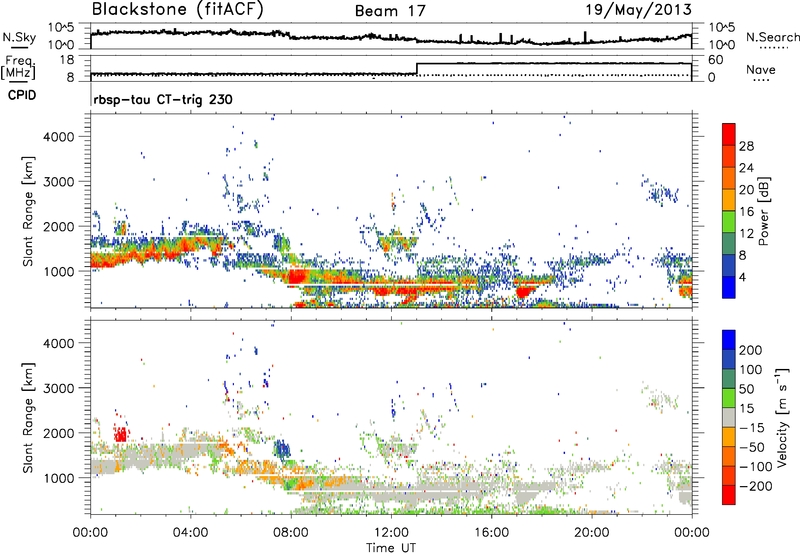Click the blue scatter patch near 08:00 in velocity panel
The width and height of the screenshot is (800, 554).
pos(282,449)
